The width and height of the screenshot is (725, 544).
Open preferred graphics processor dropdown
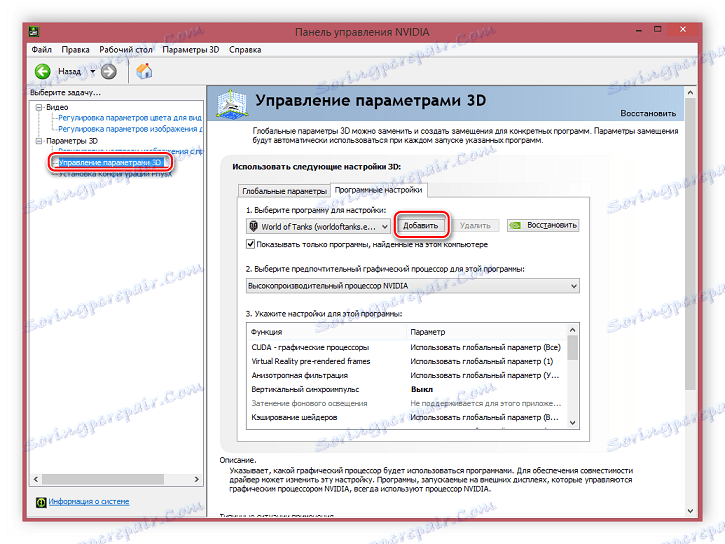click(412, 286)
